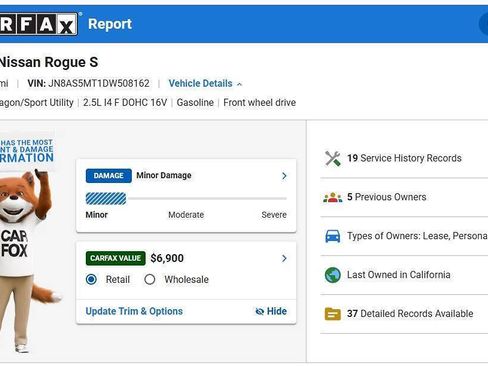Collapse the Vehicle Details section
The image size is (488, 366).
tap(205, 84)
